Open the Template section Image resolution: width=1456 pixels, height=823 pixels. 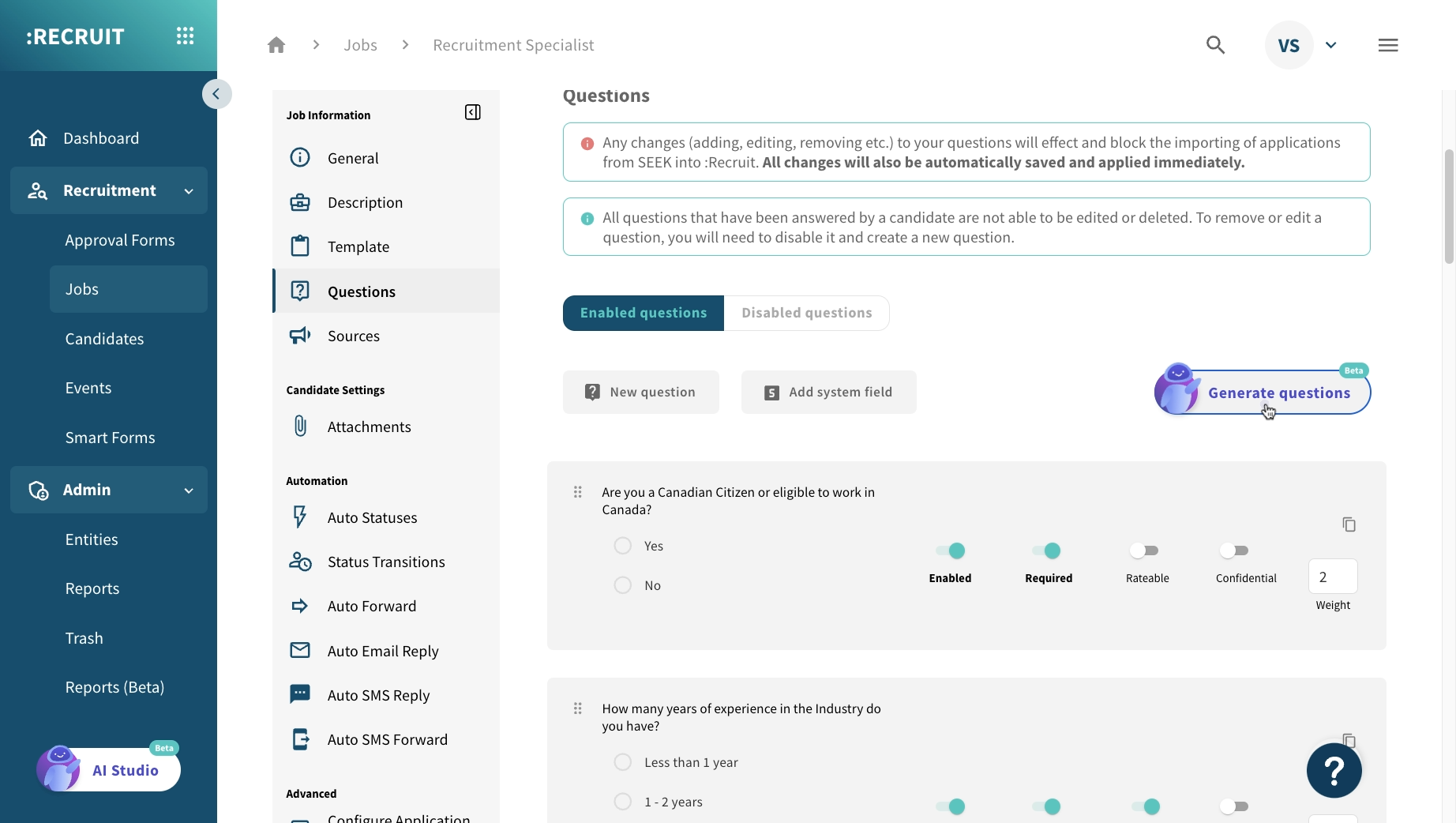click(358, 246)
